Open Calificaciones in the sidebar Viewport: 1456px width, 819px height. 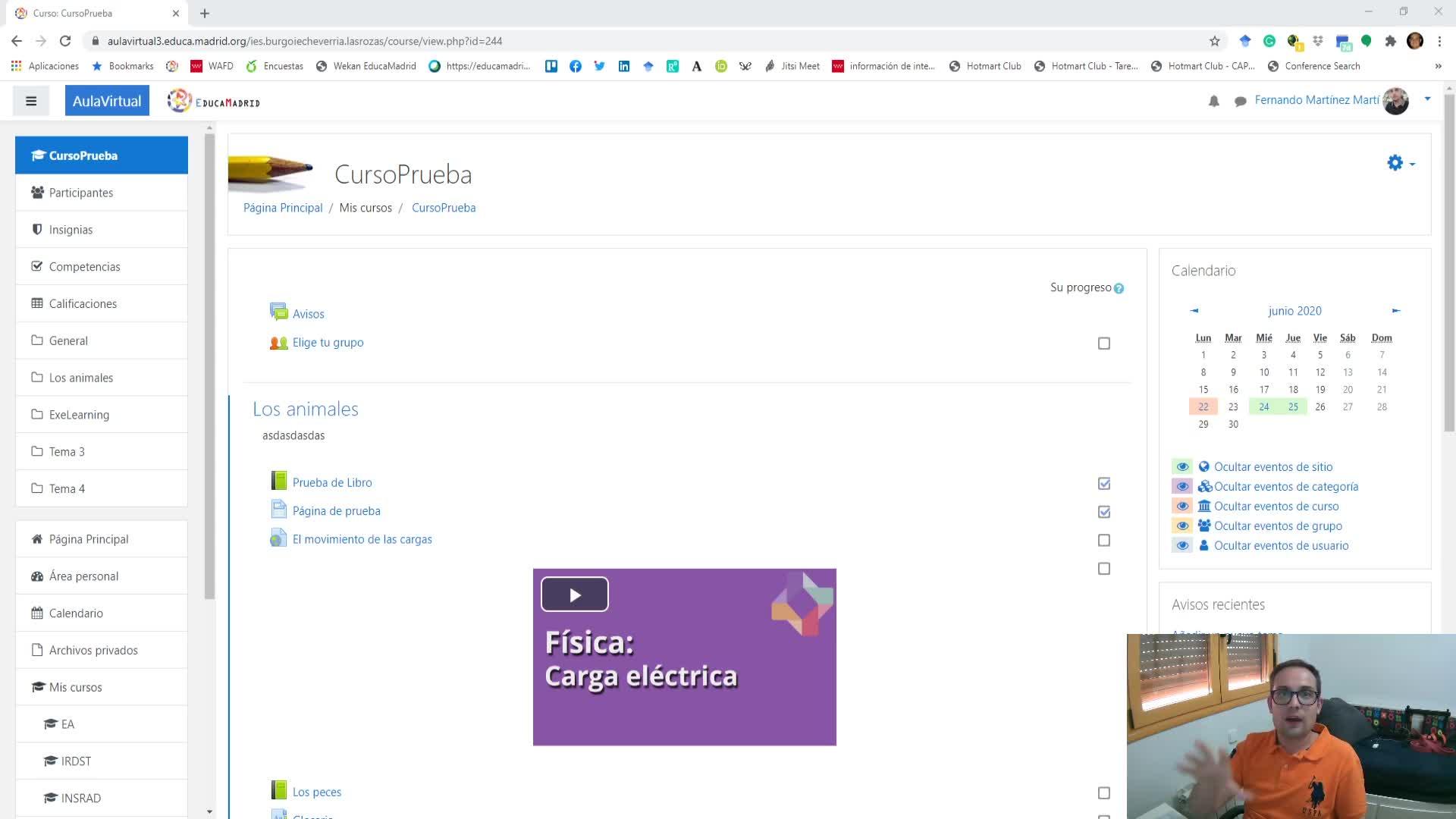click(x=83, y=303)
